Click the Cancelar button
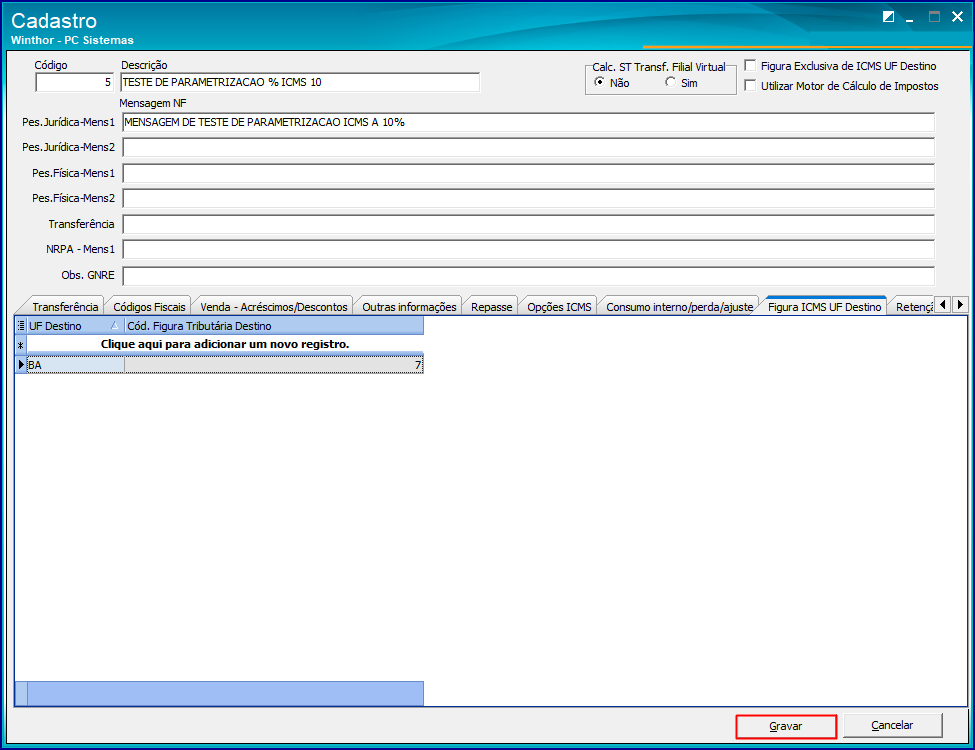 tap(892, 725)
